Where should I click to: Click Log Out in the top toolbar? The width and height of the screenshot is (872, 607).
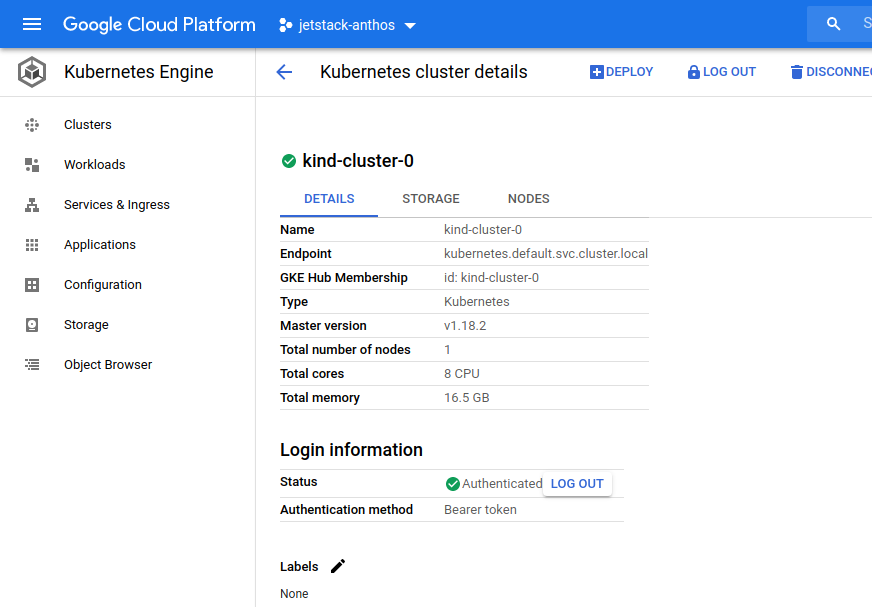tap(721, 72)
